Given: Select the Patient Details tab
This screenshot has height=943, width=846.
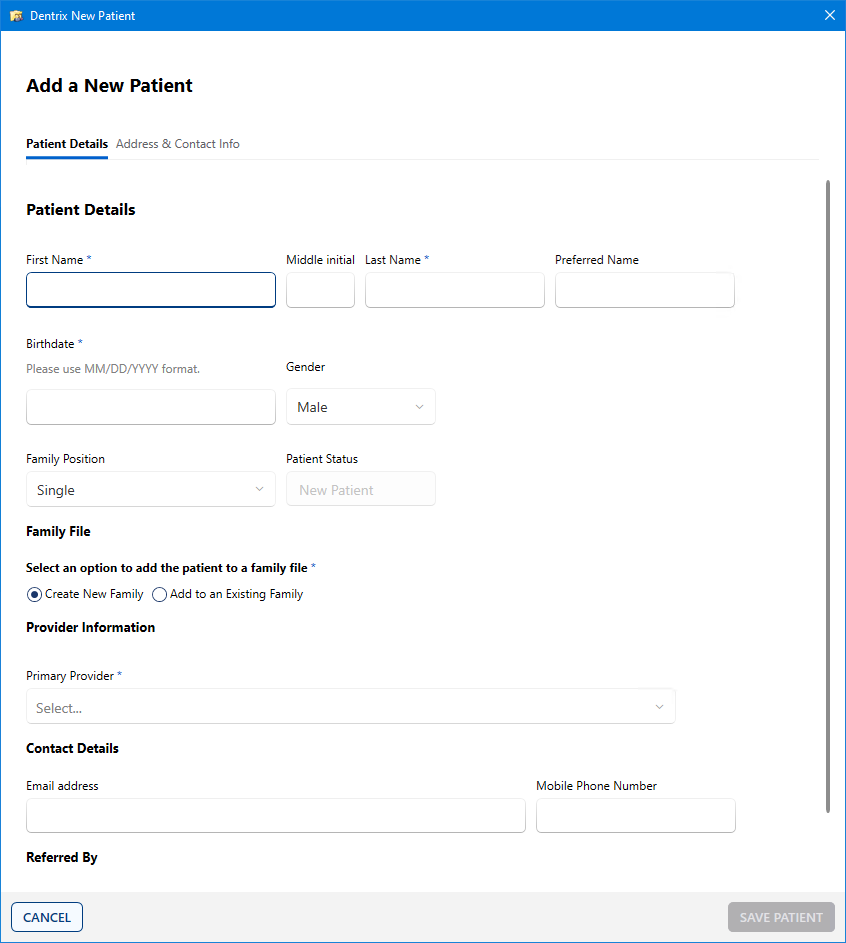Looking at the screenshot, I should (x=67, y=144).
